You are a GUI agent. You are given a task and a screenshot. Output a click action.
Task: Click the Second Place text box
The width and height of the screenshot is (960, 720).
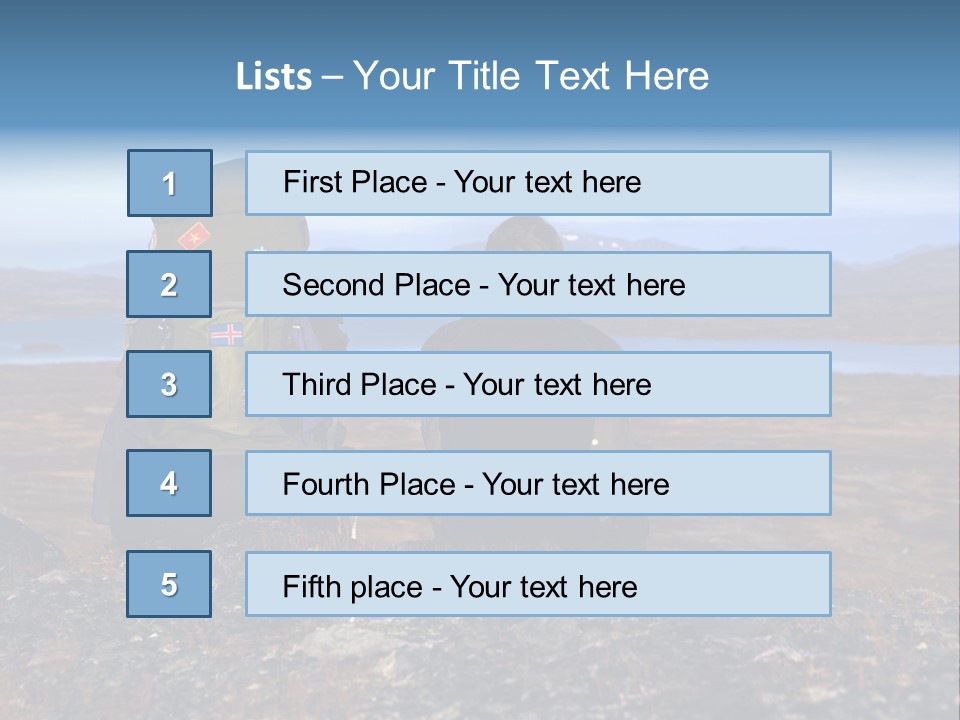pos(538,284)
